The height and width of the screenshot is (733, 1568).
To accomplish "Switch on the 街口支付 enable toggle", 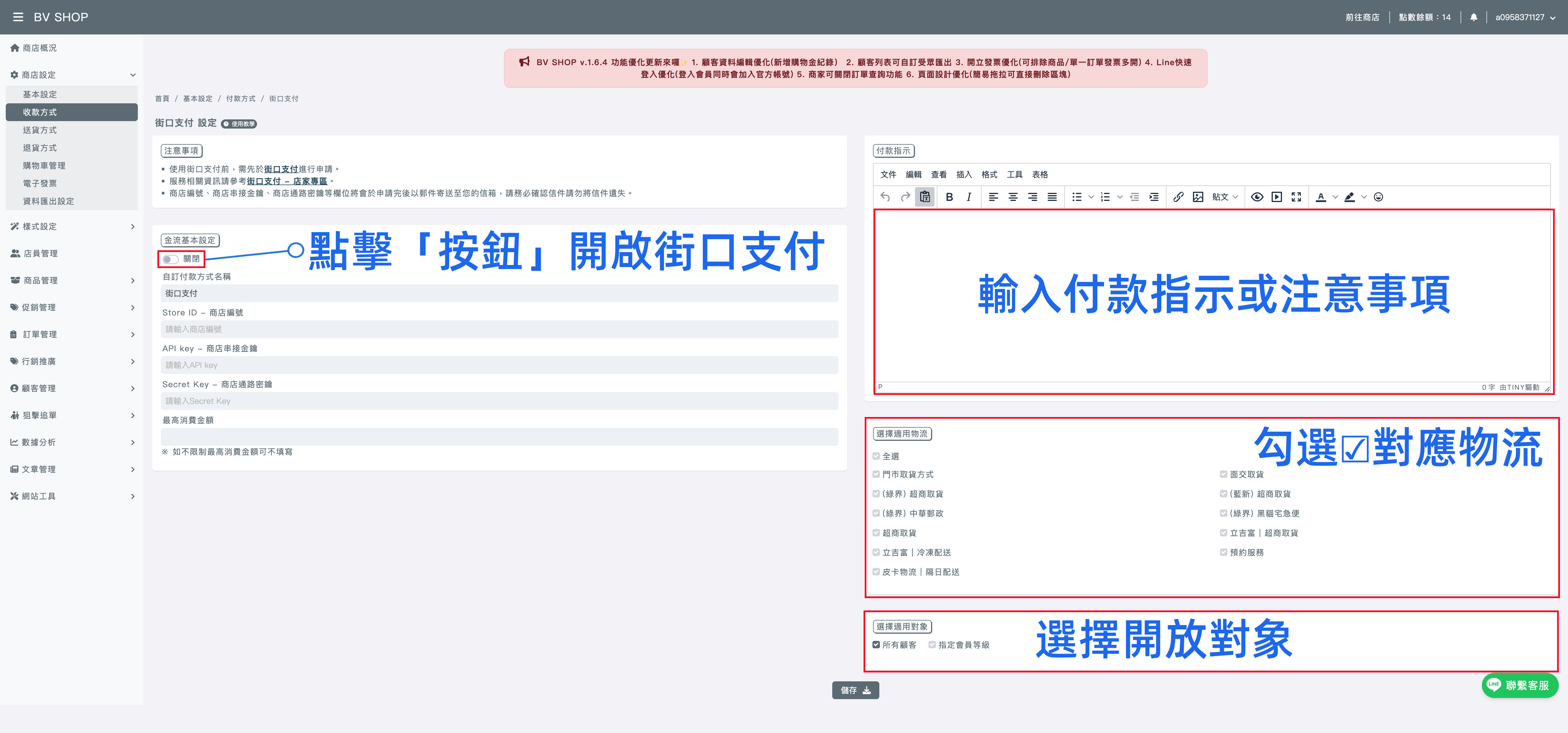I will [170, 259].
